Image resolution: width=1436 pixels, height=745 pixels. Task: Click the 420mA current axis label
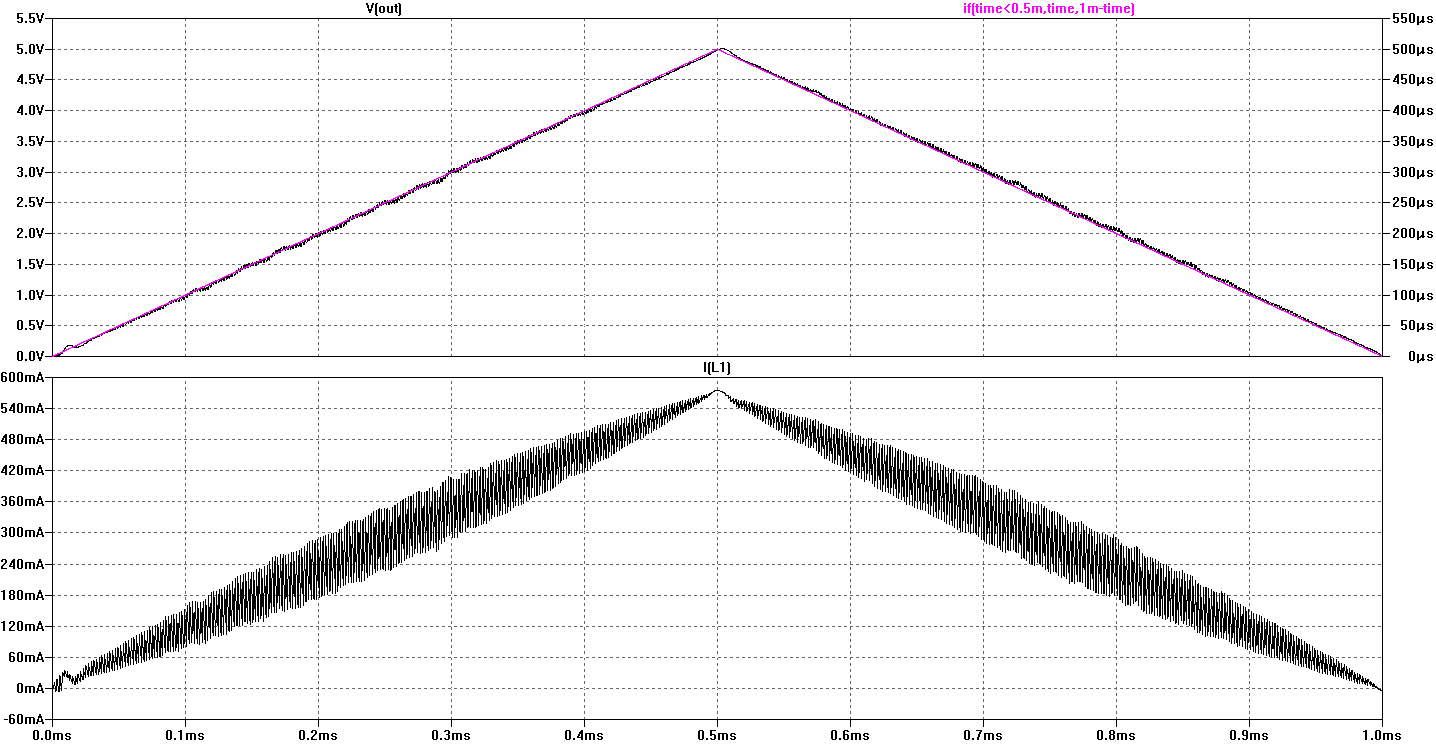click(24, 471)
